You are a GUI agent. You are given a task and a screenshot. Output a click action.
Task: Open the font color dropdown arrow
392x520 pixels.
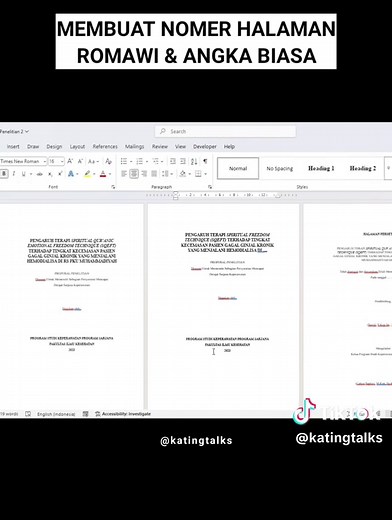click(x=110, y=174)
